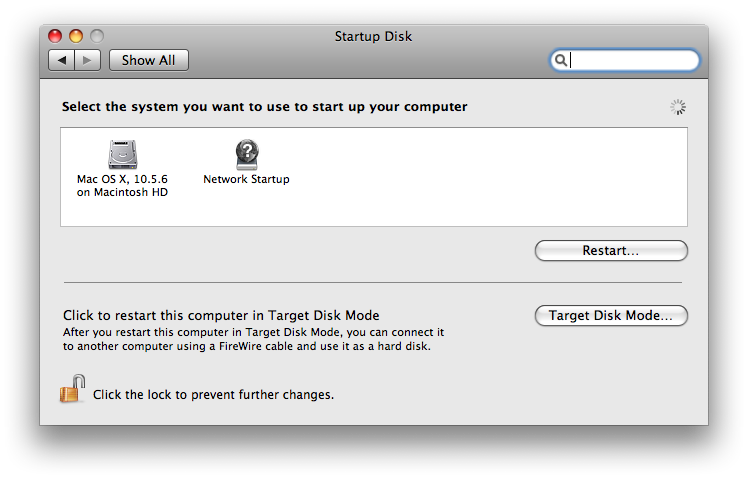Minimize the Startup Disk window
Screen dimensions: 748x480
coord(76,36)
